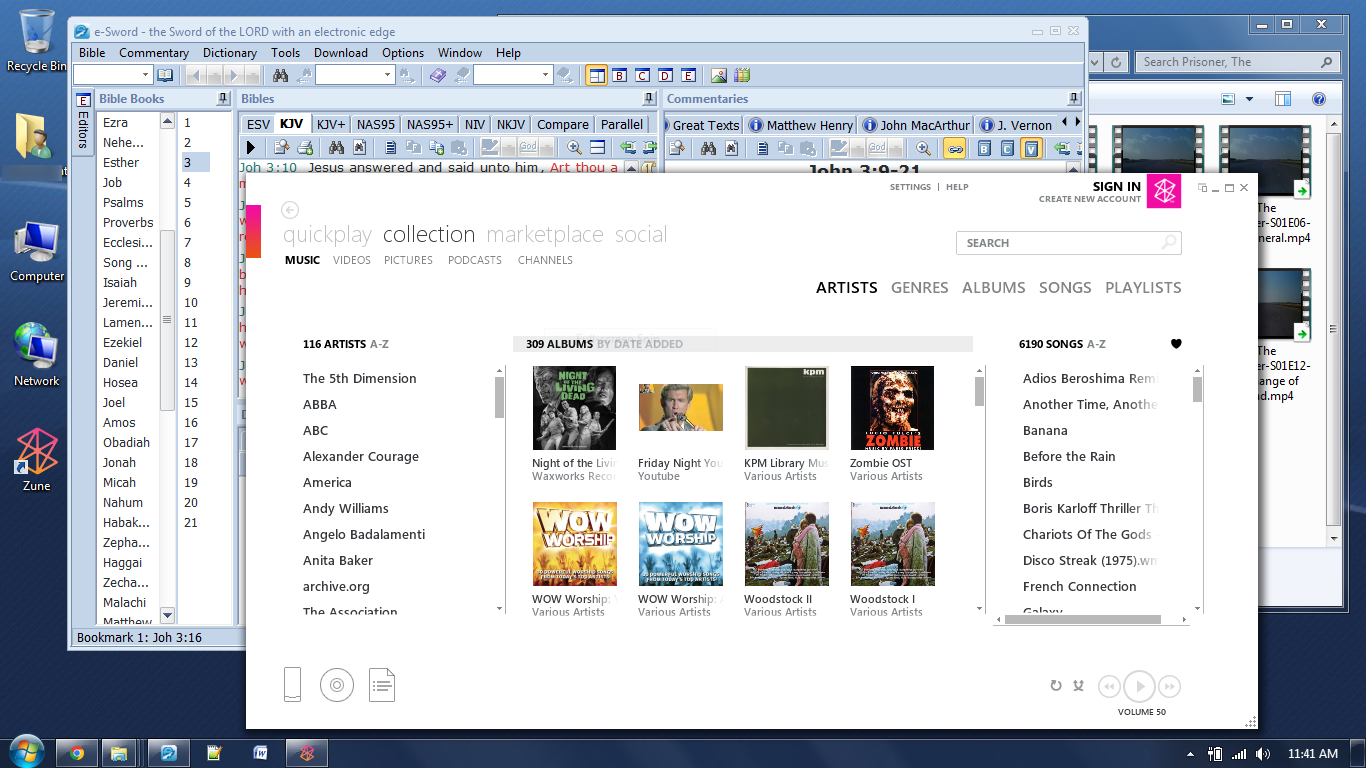
Task: Switch to the Matthew Henry commentary tab
Action: coord(802,125)
